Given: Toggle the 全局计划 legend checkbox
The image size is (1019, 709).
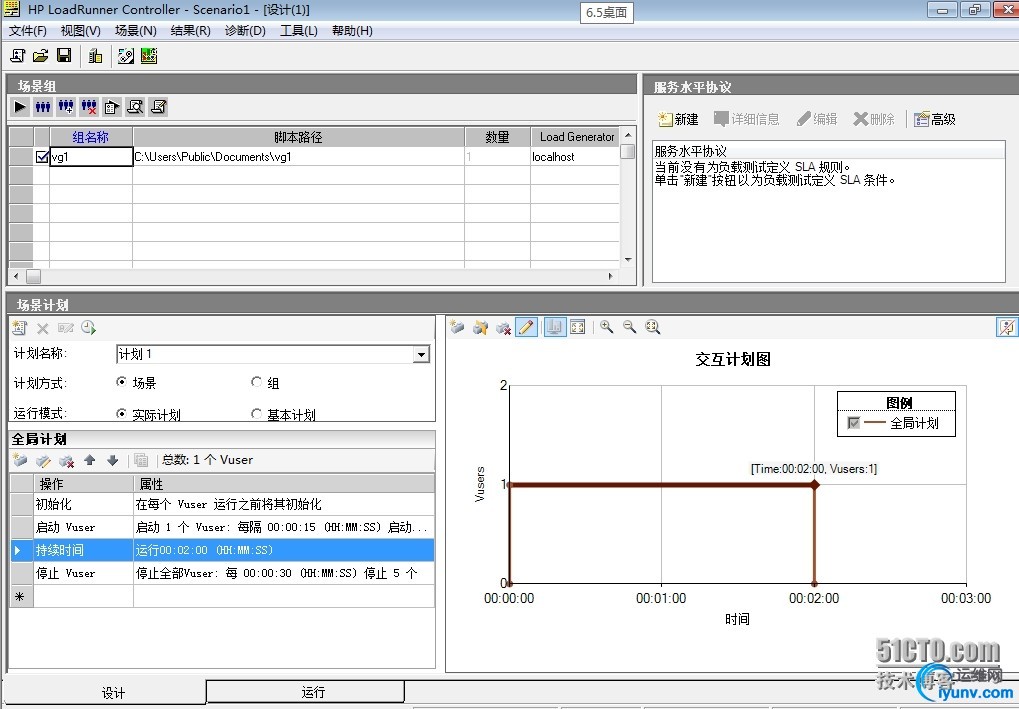Looking at the screenshot, I should [x=854, y=423].
